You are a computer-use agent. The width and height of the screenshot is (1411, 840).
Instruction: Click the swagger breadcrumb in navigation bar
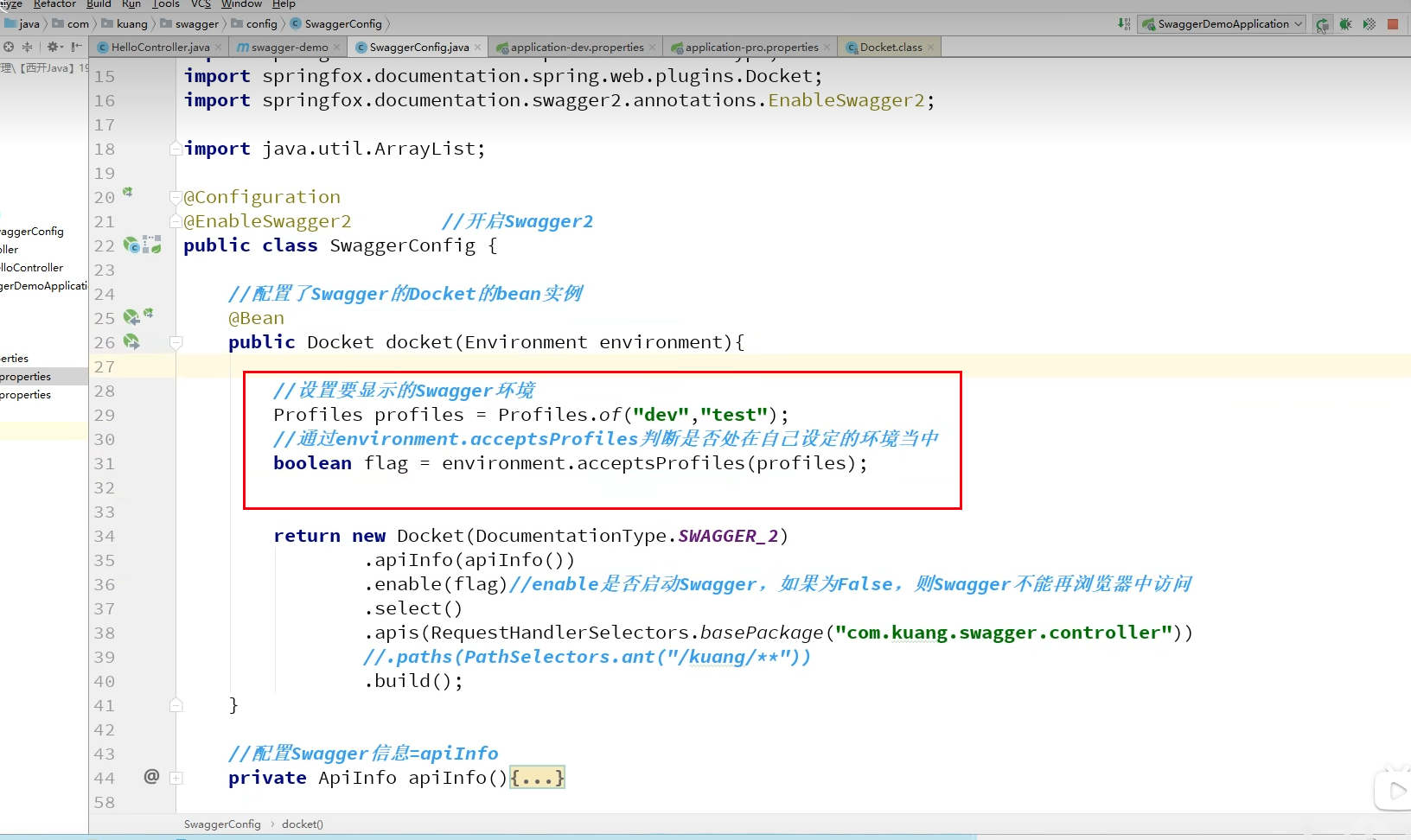(x=190, y=24)
